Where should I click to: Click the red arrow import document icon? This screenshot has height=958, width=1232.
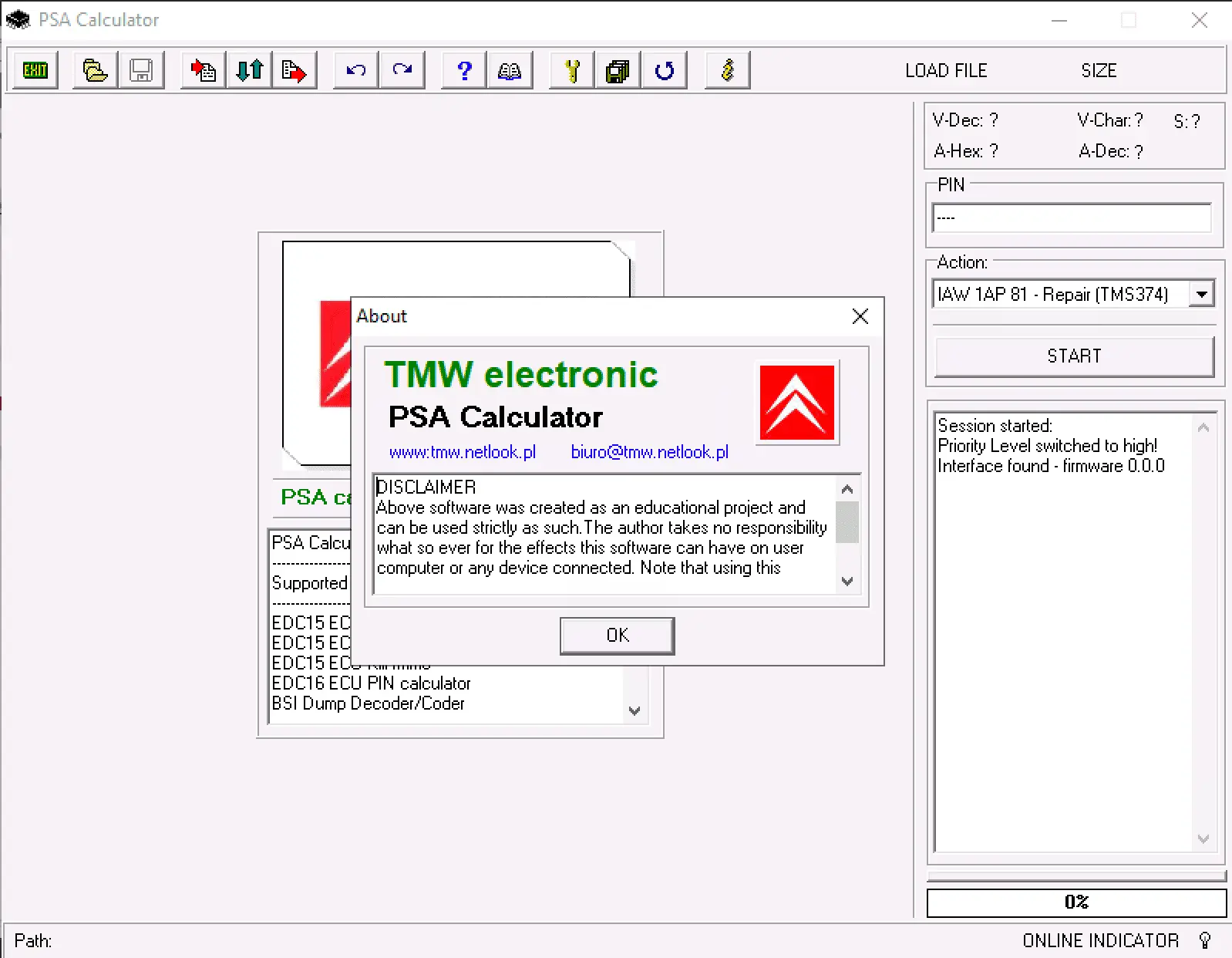click(x=204, y=71)
